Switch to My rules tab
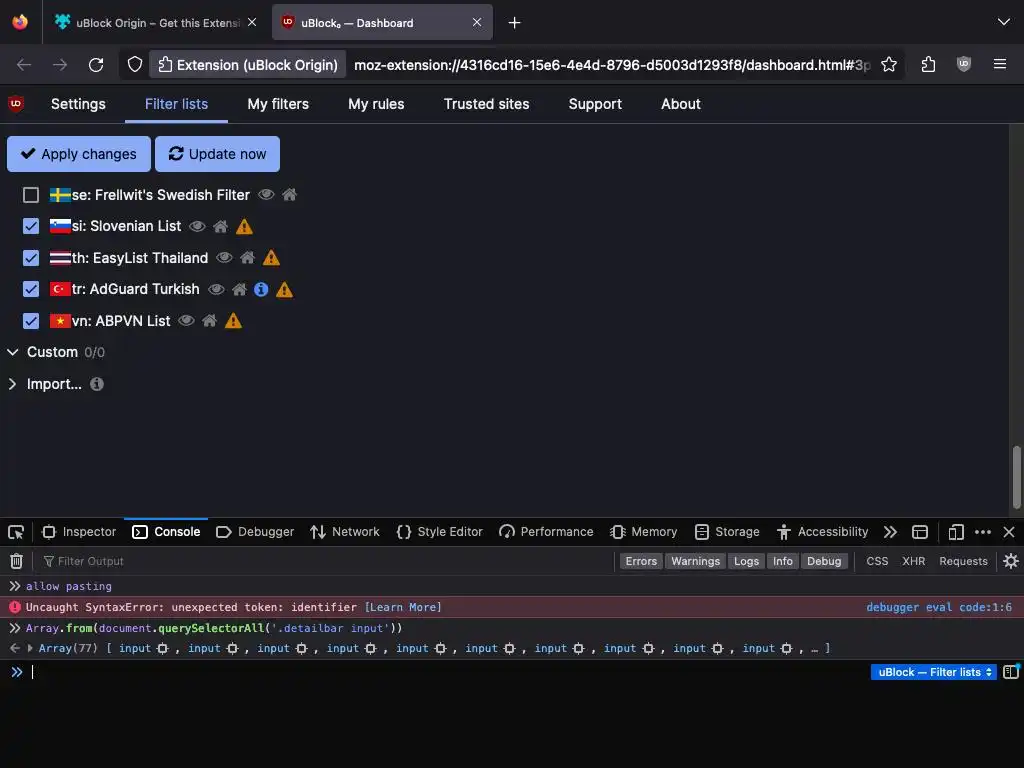The width and height of the screenshot is (1024, 768). (x=376, y=104)
